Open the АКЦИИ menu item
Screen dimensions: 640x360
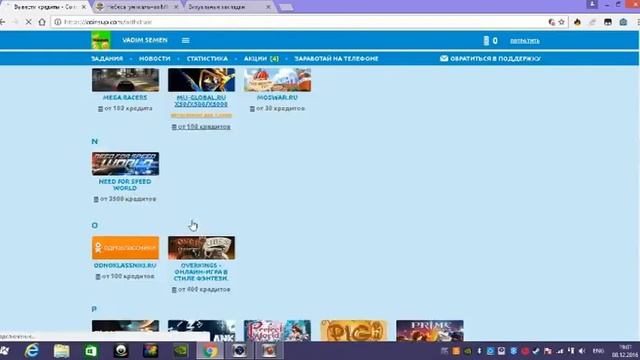pos(261,59)
